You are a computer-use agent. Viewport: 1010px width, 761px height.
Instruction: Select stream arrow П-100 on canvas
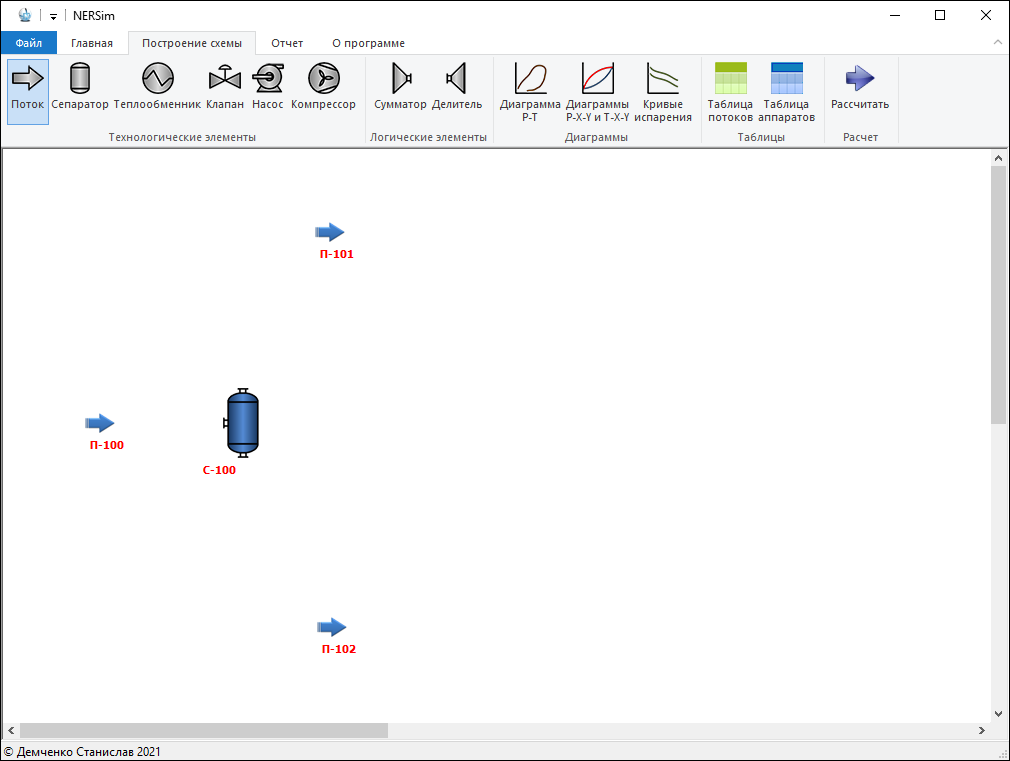click(100, 423)
